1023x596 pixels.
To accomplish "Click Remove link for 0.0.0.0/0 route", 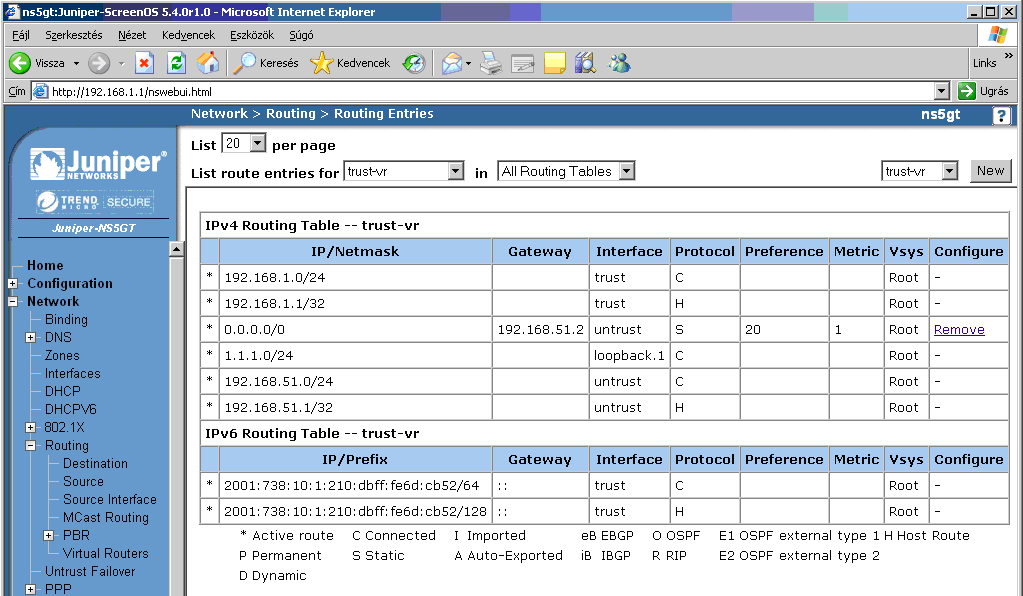I will pos(958,330).
